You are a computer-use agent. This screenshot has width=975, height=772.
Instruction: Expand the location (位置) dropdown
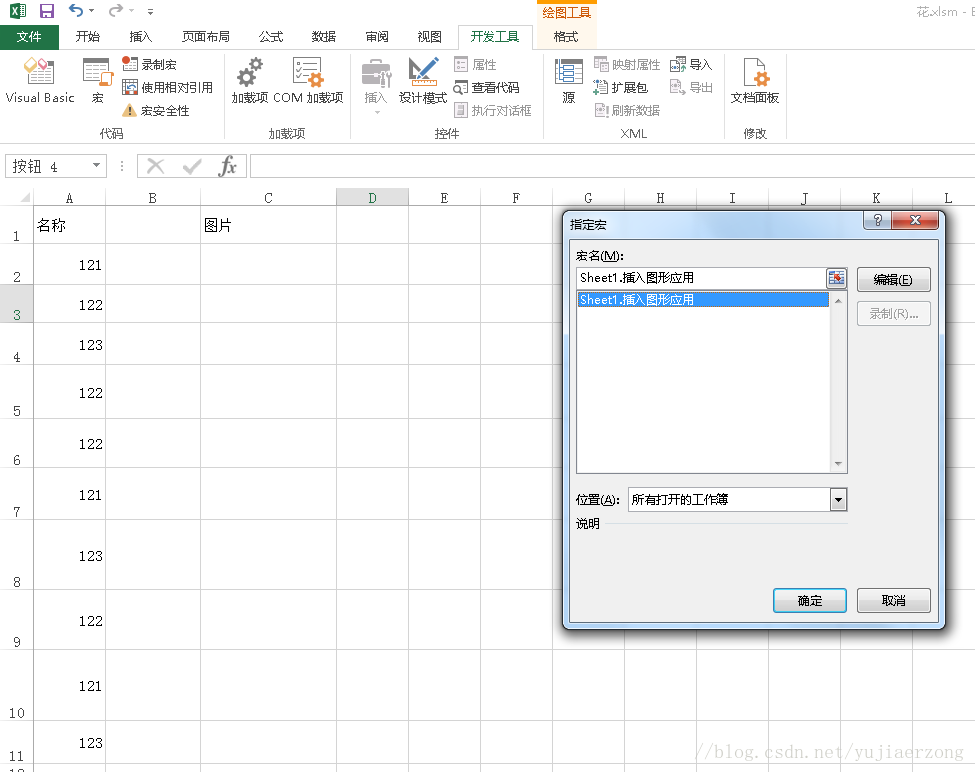(x=838, y=499)
